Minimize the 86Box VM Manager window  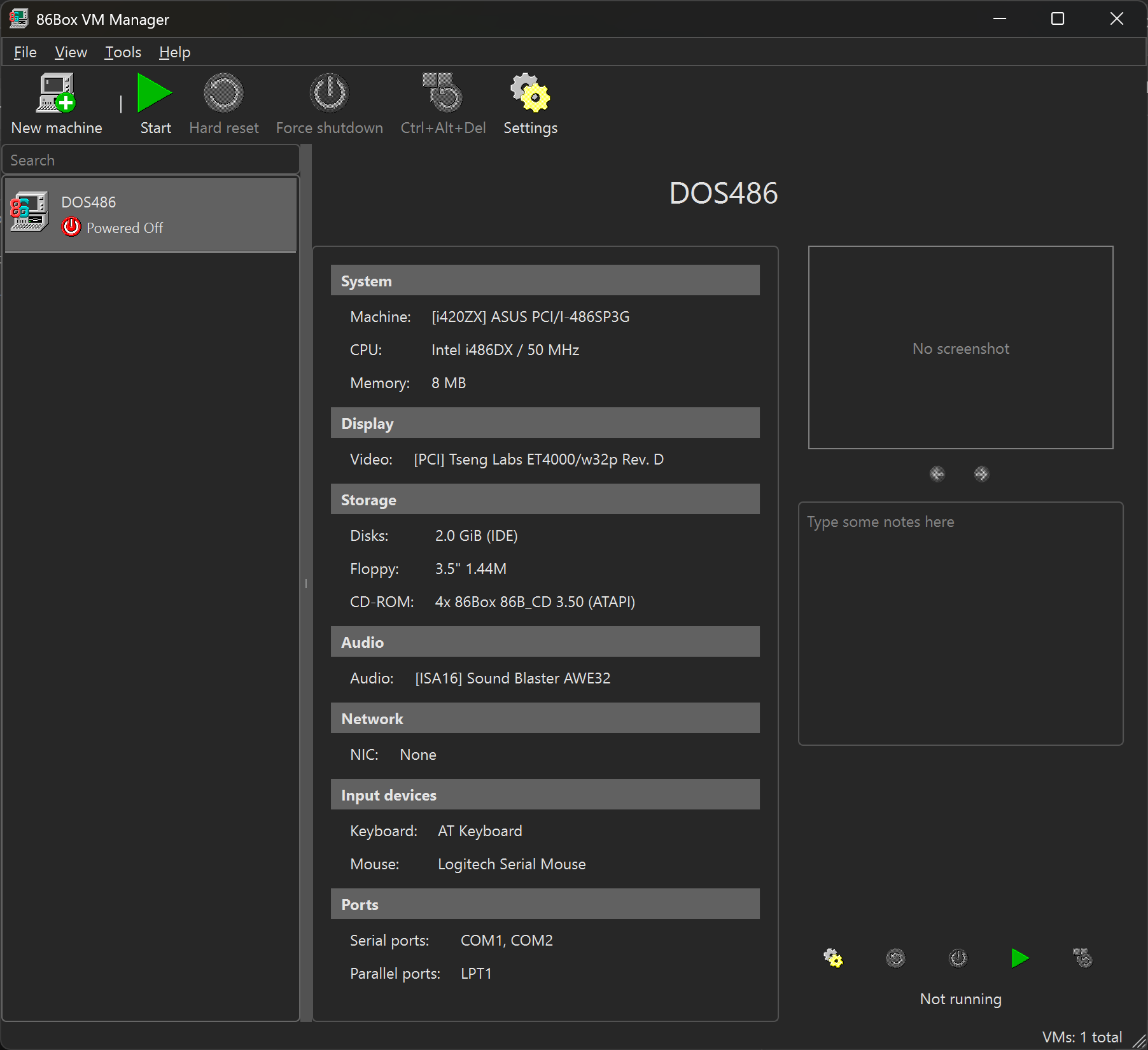click(1000, 18)
